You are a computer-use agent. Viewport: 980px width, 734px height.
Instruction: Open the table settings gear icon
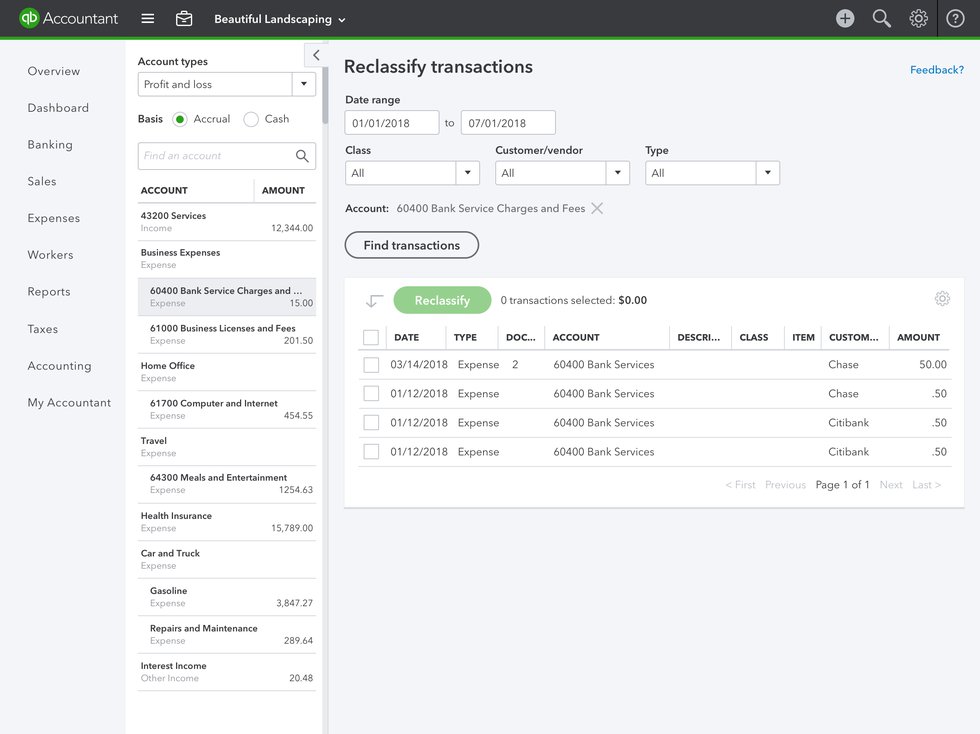pyautogui.click(x=942, y=299)
